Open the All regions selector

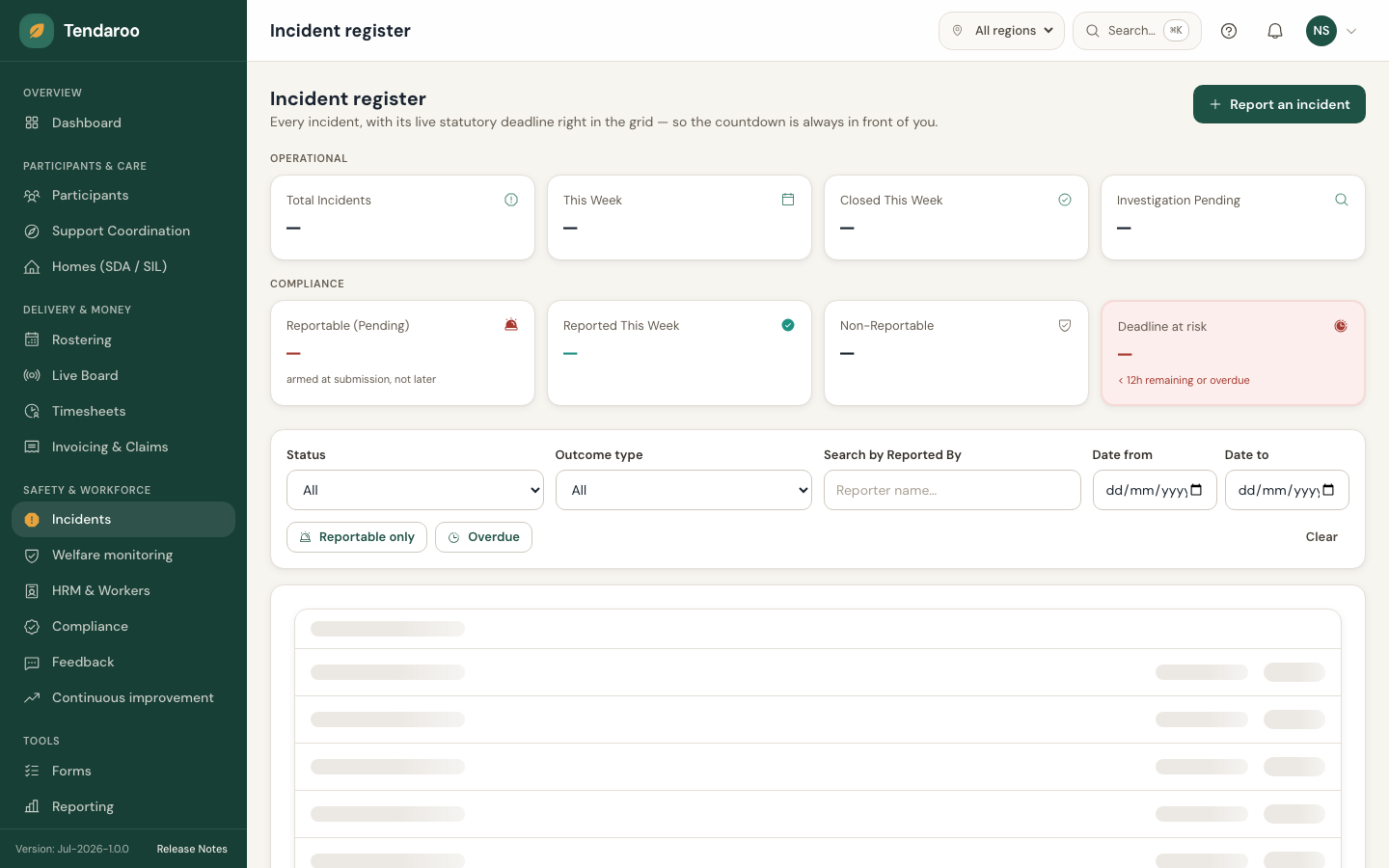(1001, 31)
